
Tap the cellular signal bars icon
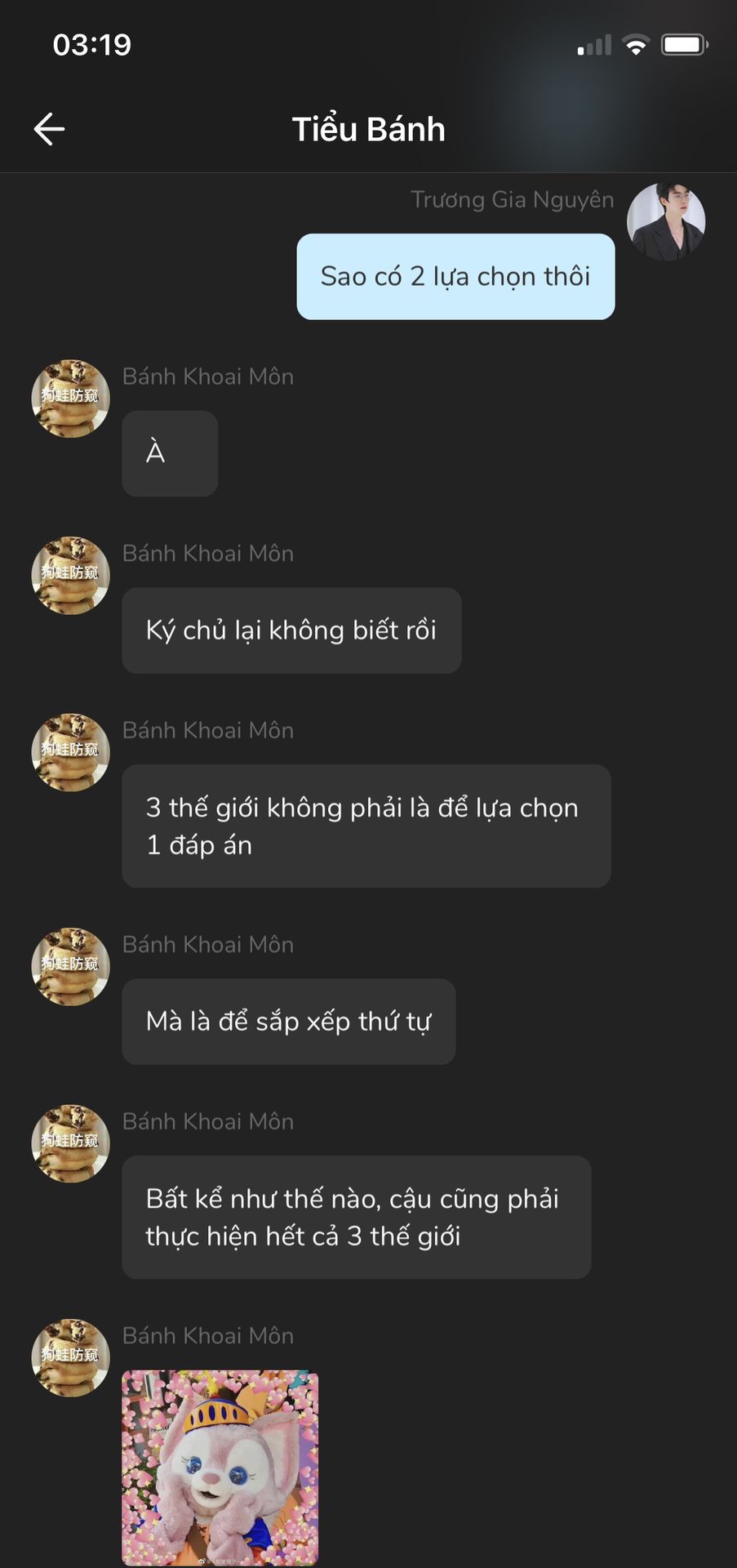point(594,46)
